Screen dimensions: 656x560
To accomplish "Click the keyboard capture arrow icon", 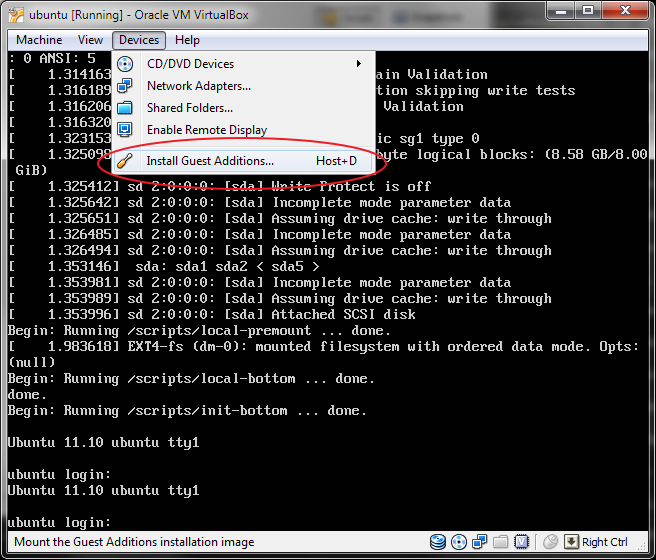I will point(571,542).
